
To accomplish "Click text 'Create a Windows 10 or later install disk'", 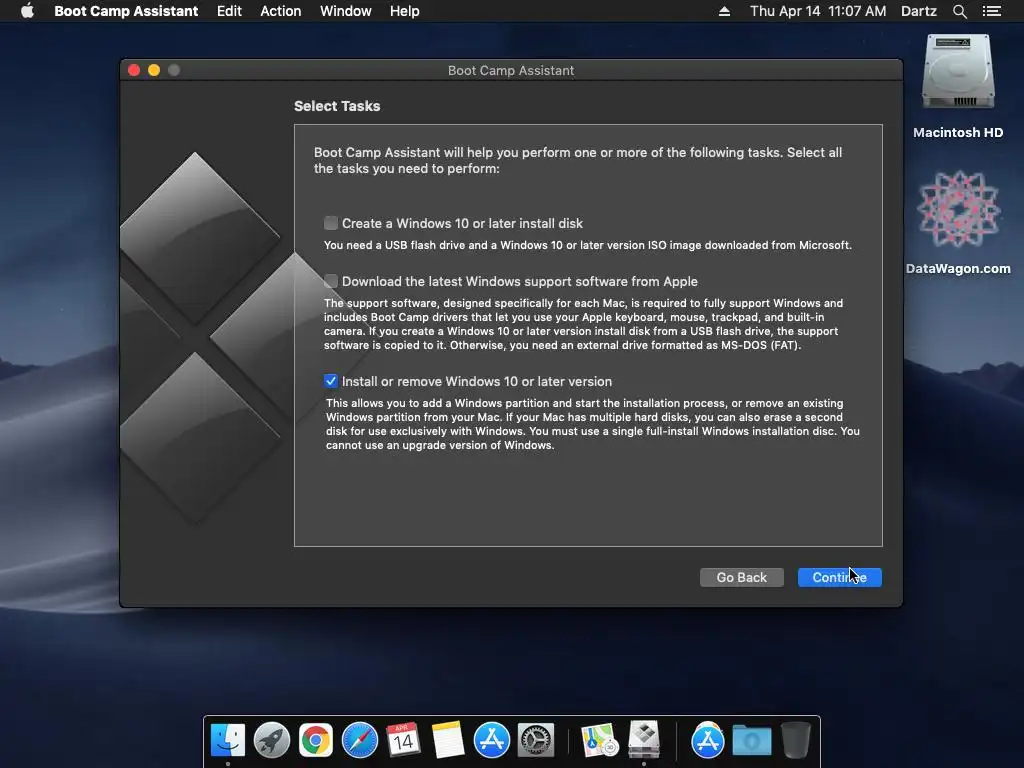I will click(x=462, y=223).
